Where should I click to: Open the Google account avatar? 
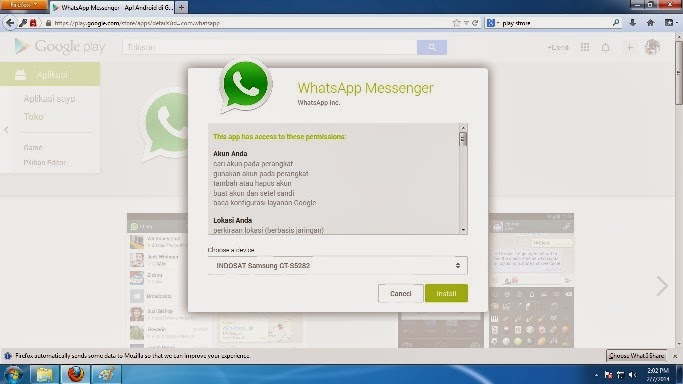click(652, 47)
